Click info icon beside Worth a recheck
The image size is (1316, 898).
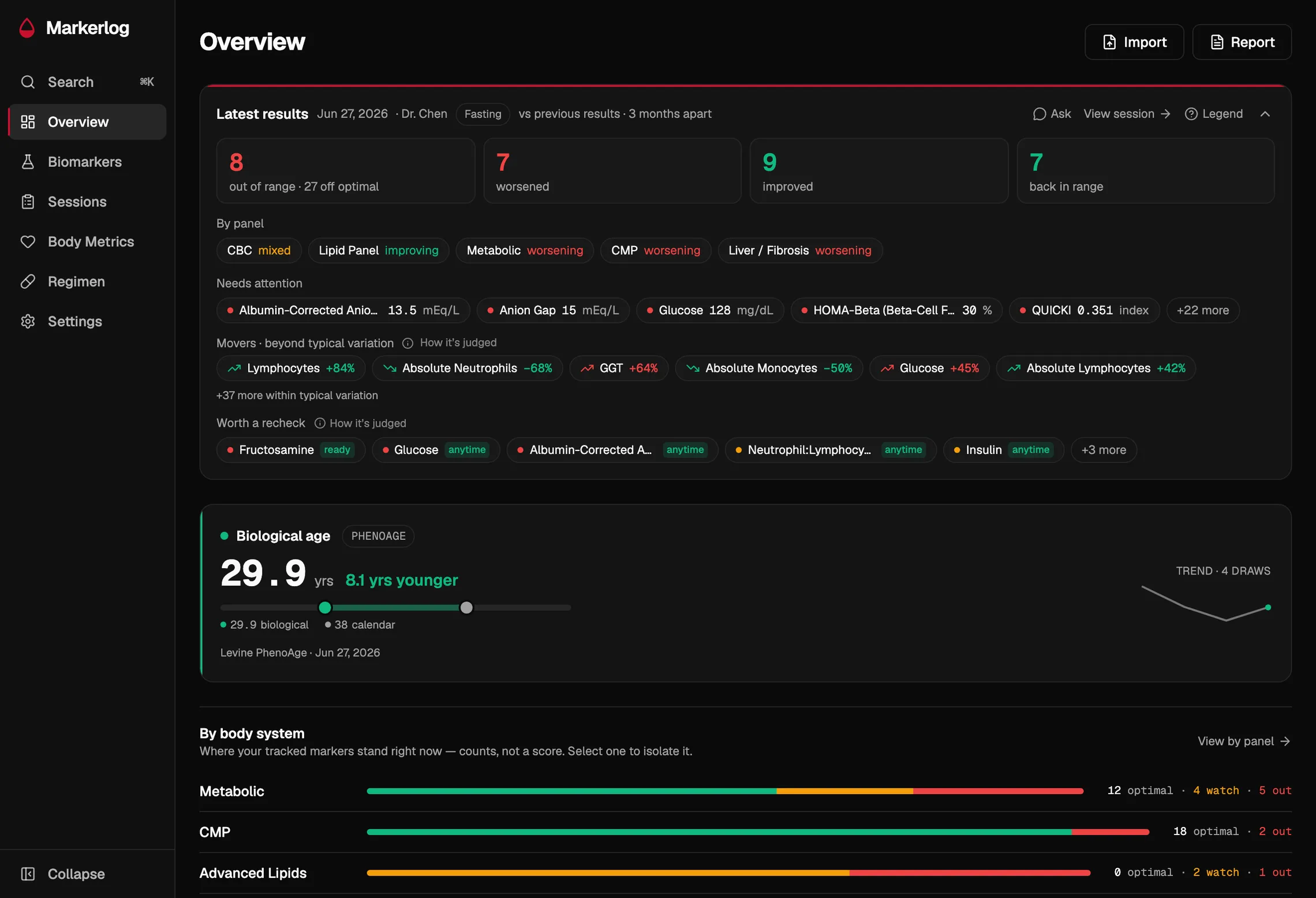(319, 423)
